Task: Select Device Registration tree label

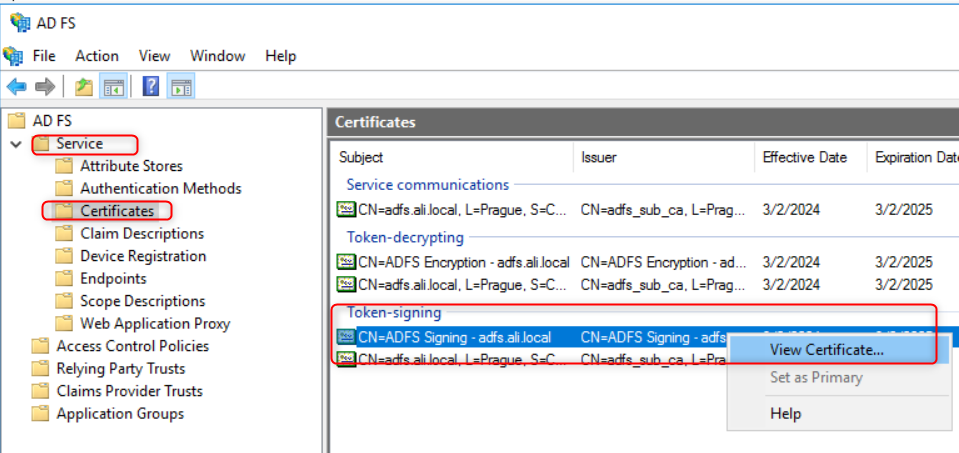Action: tap(143, 256)
